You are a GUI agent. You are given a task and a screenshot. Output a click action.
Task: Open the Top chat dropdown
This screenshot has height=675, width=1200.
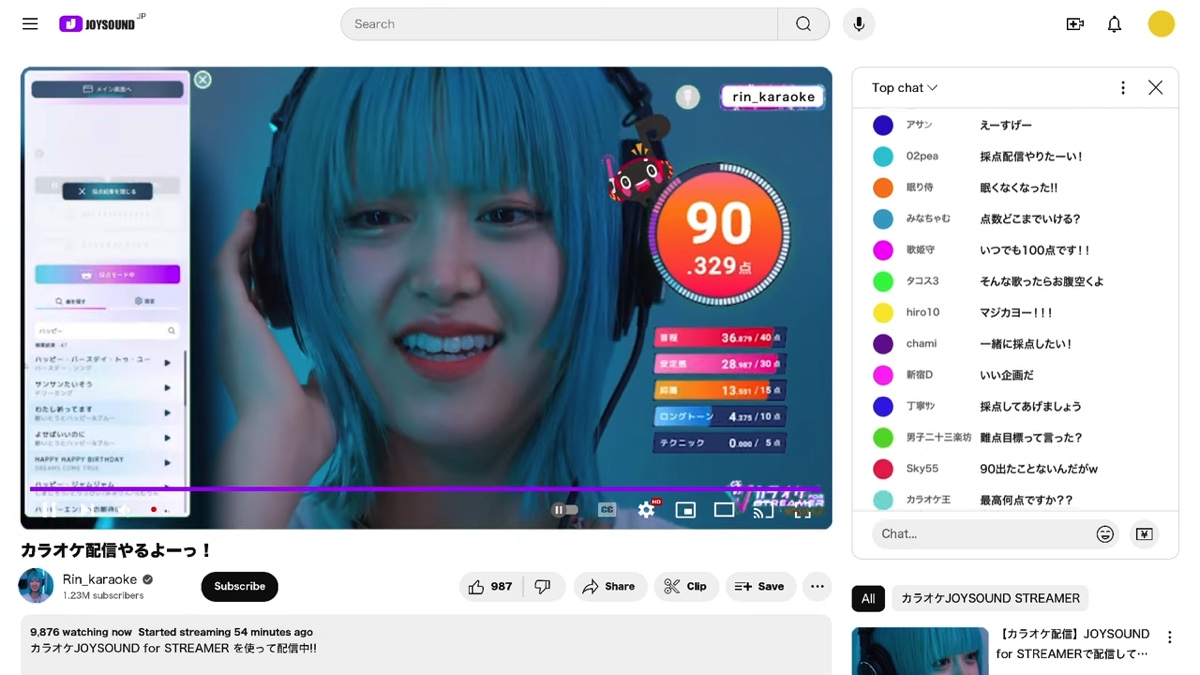click(901, 88)
